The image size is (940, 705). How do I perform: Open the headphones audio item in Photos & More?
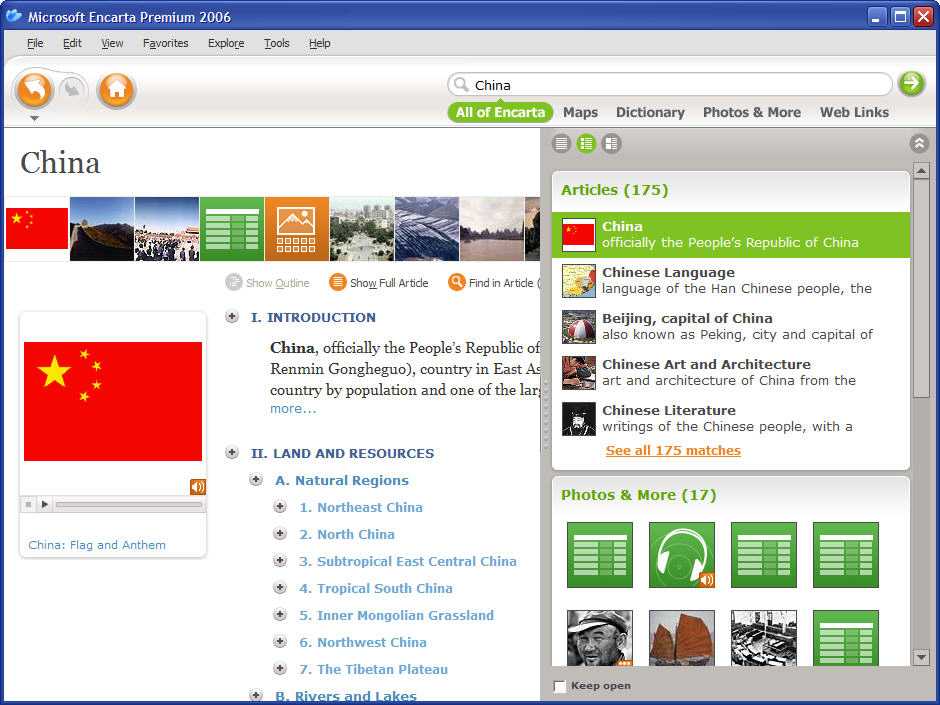pos(682,555)
